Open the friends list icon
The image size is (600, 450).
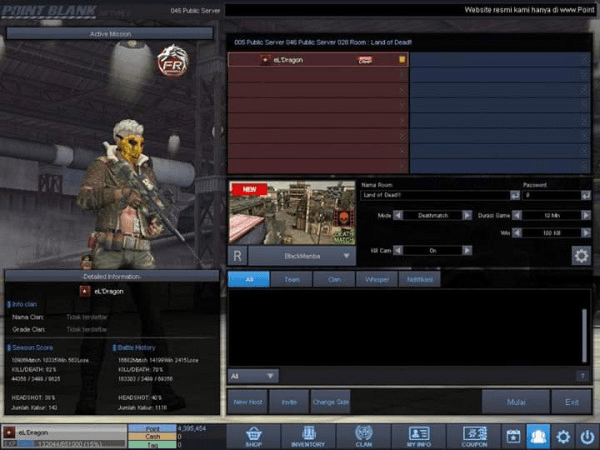coord(539,436)
